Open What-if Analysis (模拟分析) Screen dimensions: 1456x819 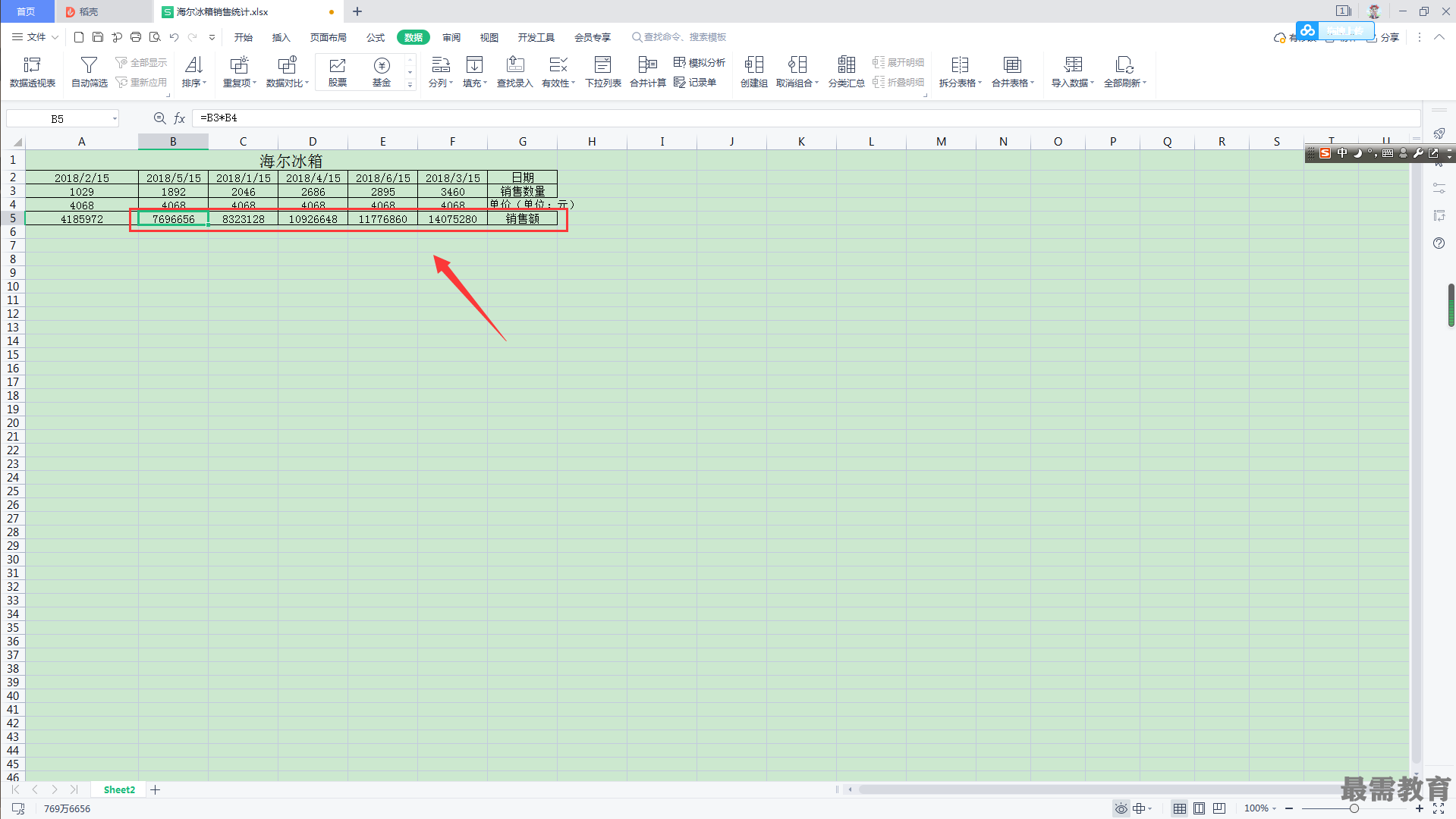pyautogui.click(x=700, y=62)
